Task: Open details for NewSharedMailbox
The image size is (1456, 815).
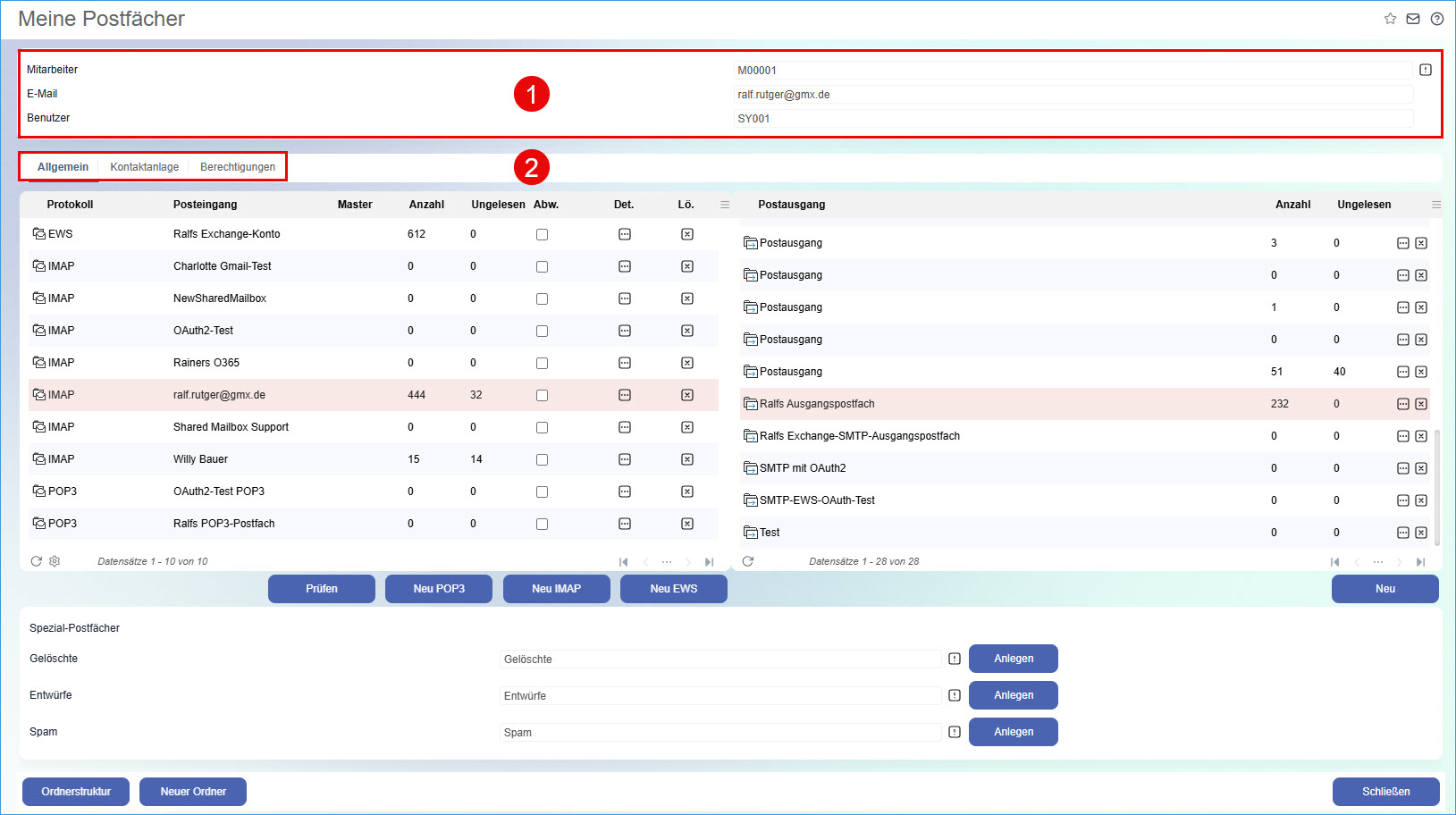Action: (625, 298)
